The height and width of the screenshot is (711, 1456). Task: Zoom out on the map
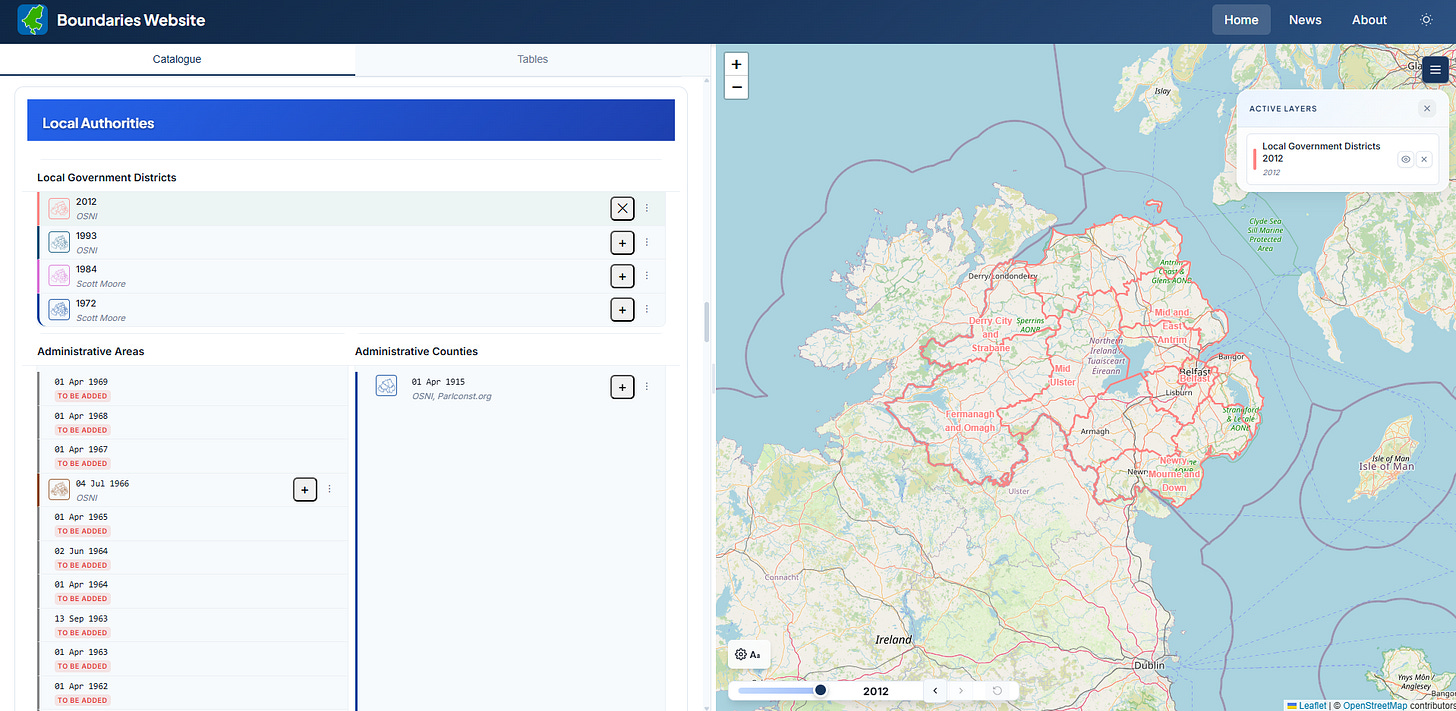[736, 87]
